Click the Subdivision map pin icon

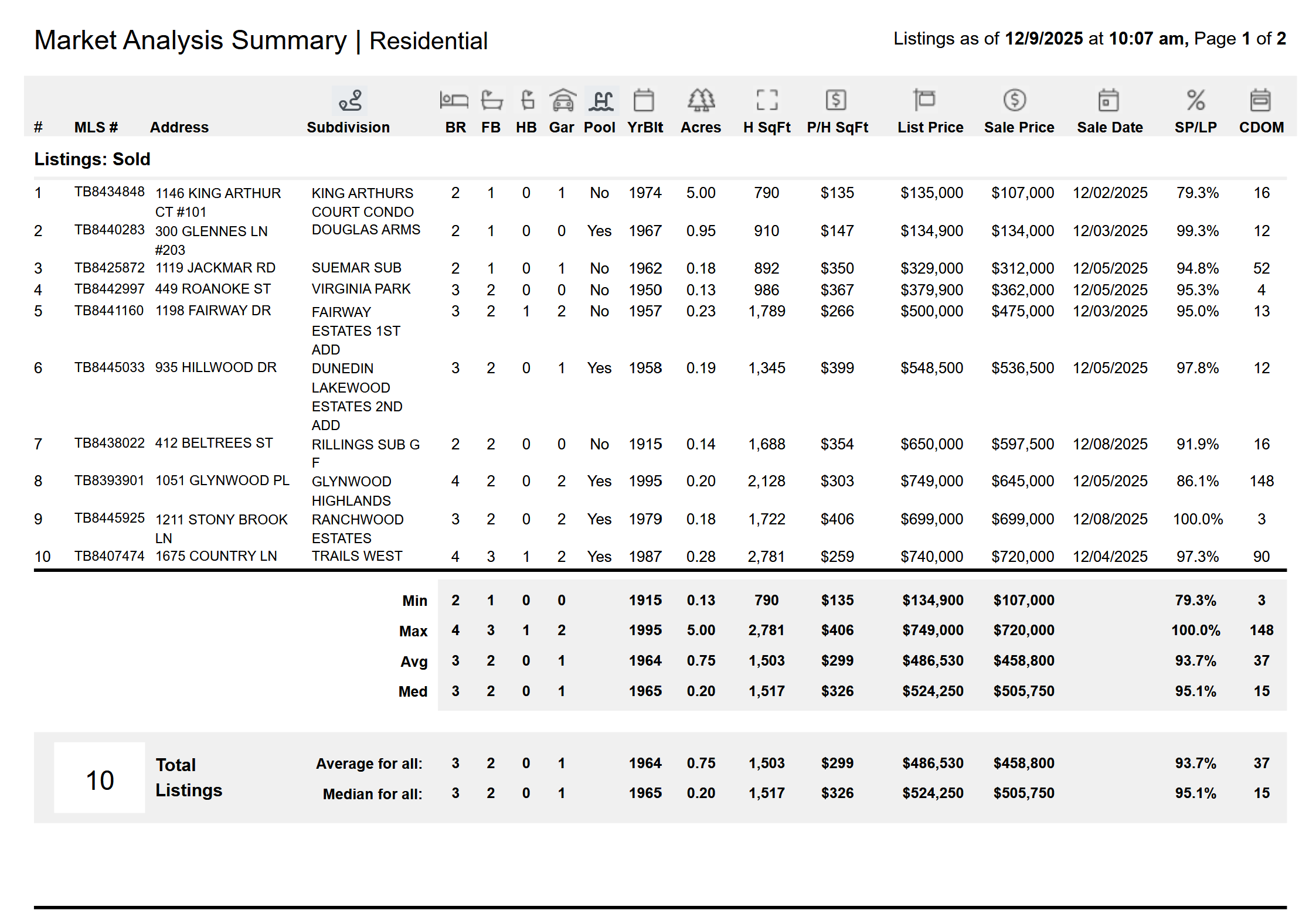pyautogui.click(x=350, y=100)
